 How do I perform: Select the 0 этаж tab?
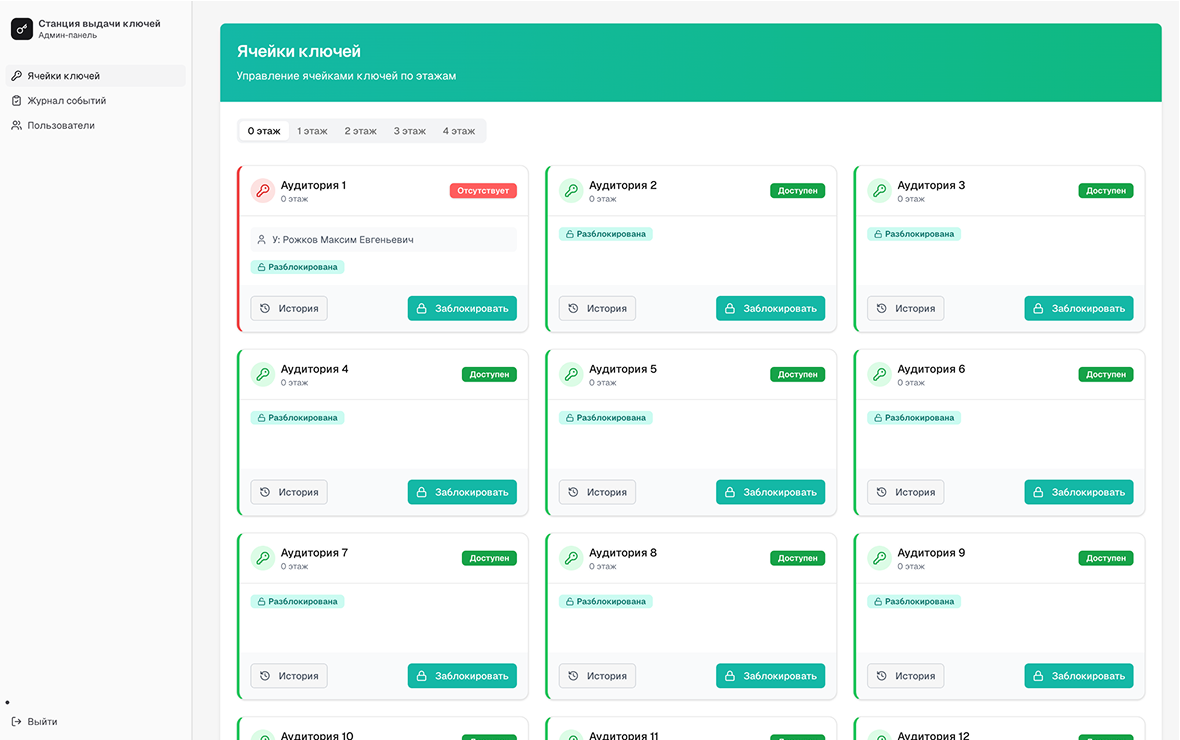coord(264,131)
